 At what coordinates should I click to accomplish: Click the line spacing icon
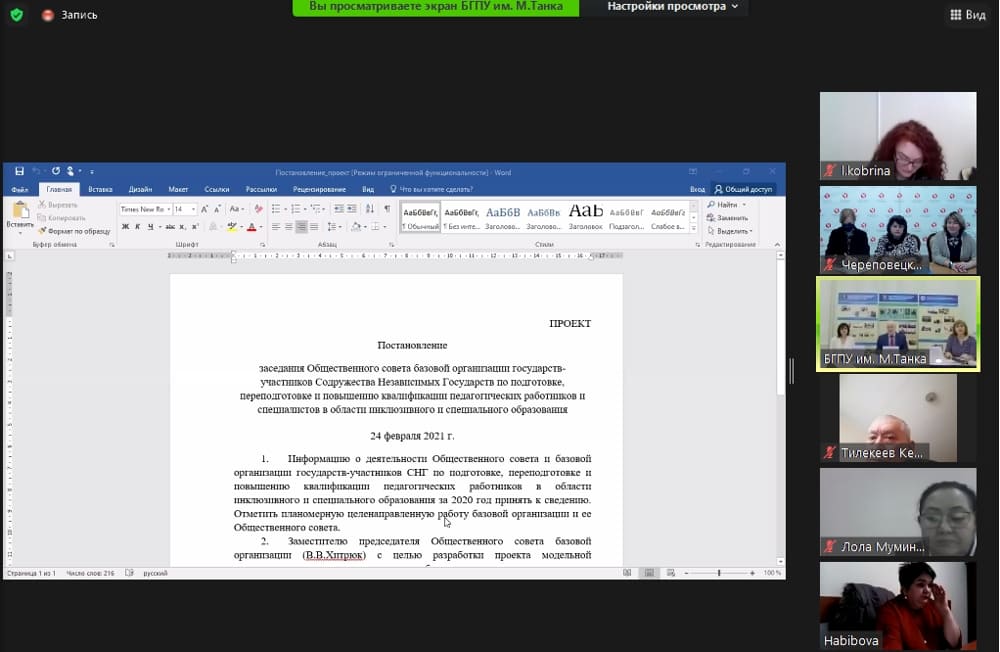coord(332,226)
